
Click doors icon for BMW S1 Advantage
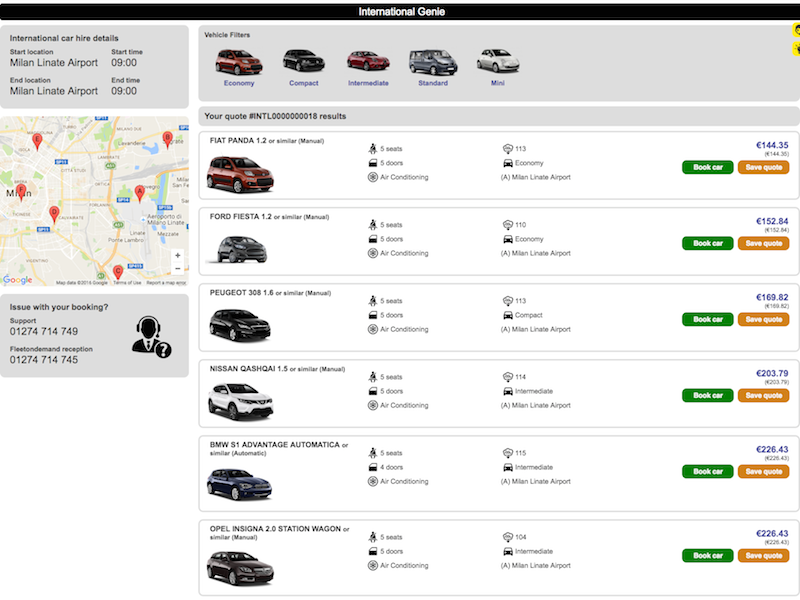[x=373, y=467]
